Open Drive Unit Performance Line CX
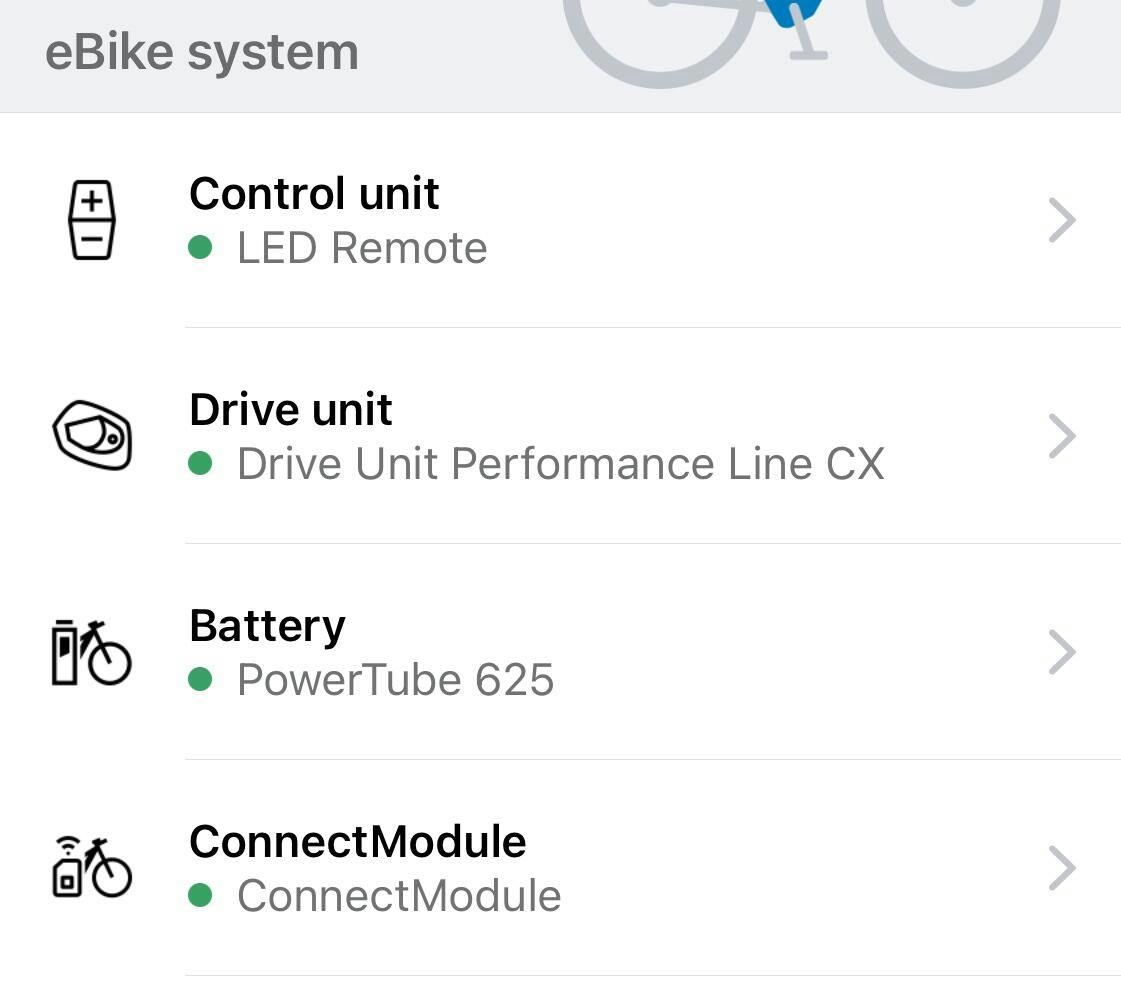This screenshot has height=1006, width=1121. point(560,464)
